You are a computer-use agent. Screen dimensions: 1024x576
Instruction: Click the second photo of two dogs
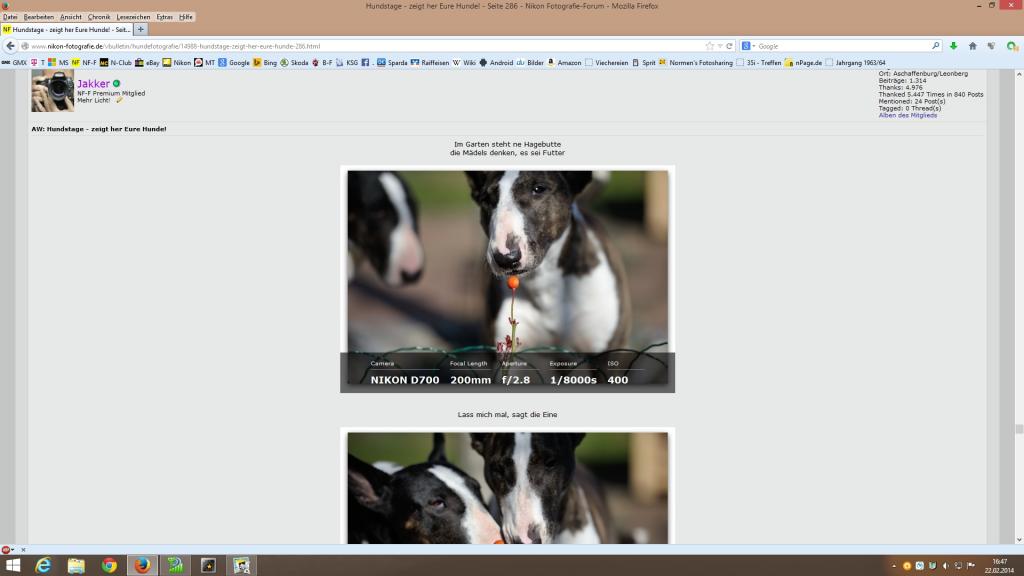click(x=507, y=486)
